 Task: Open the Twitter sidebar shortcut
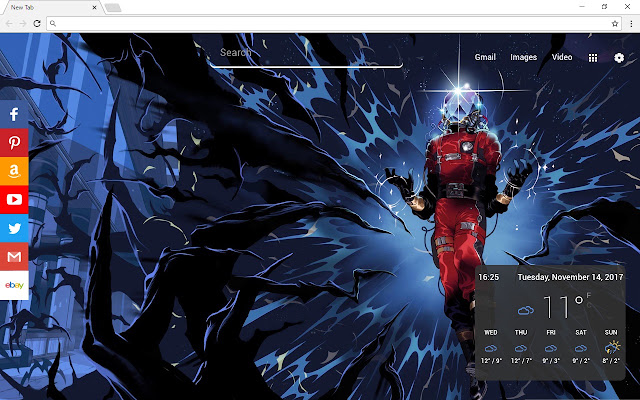coord(14,228)
